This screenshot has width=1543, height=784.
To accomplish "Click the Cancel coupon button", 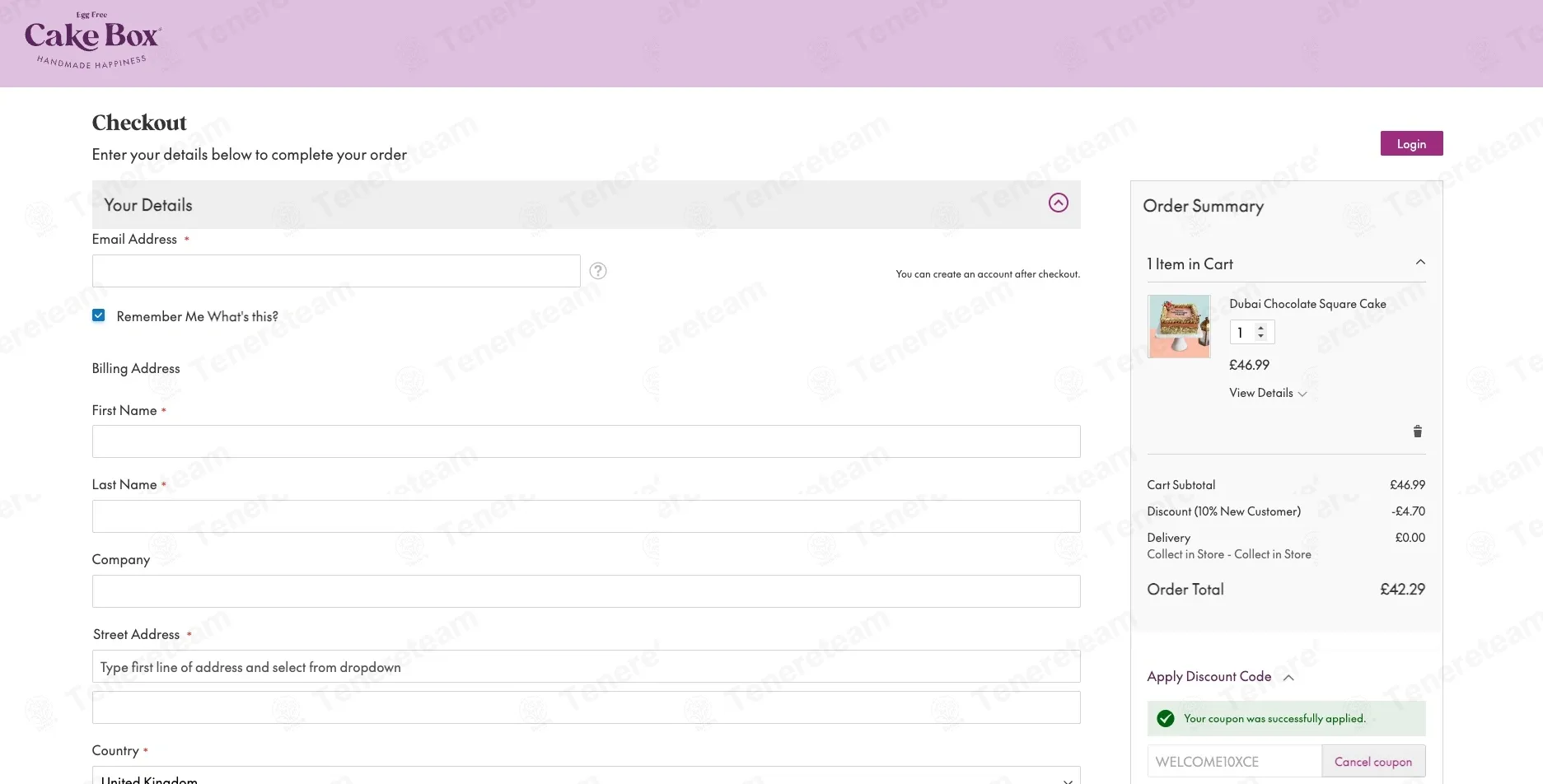I will (1372, 762).
